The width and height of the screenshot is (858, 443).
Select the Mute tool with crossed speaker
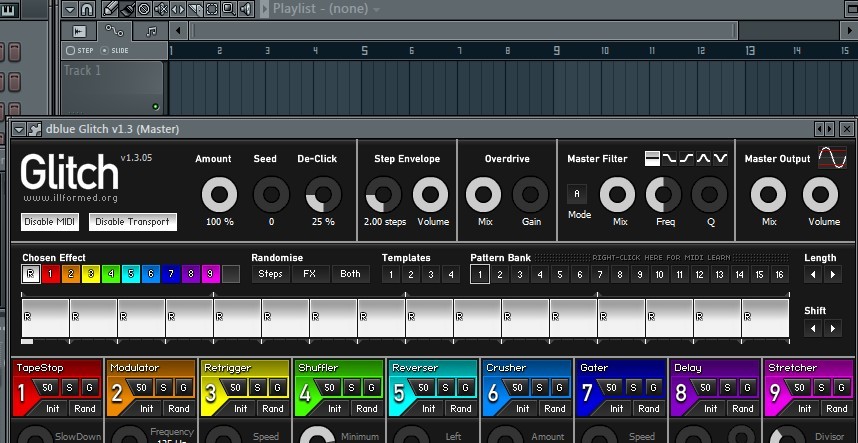click(x=161, y=8)
